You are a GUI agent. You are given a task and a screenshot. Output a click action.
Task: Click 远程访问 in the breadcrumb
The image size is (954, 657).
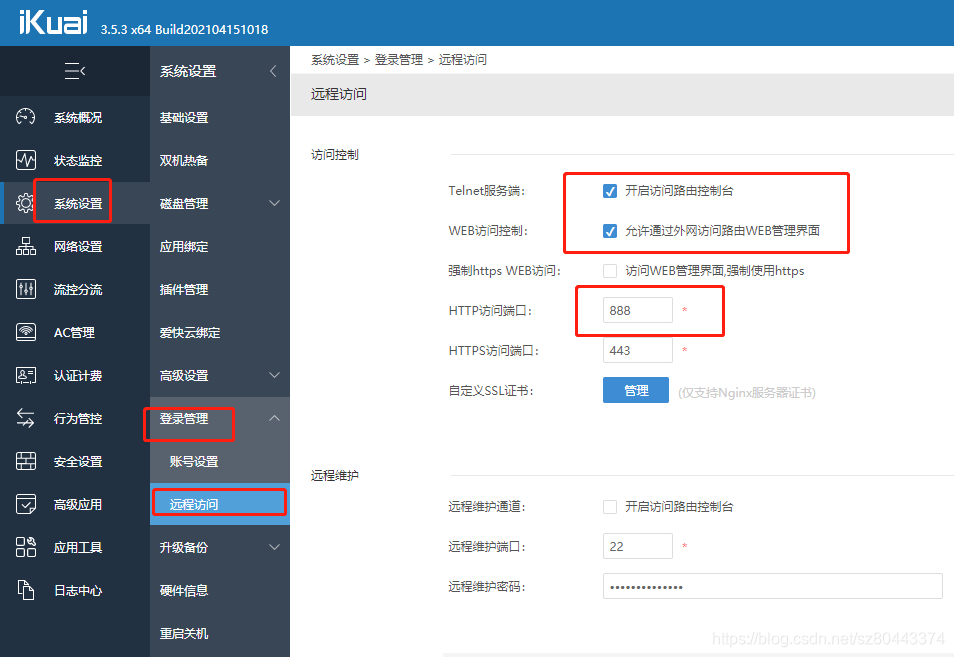462,60
